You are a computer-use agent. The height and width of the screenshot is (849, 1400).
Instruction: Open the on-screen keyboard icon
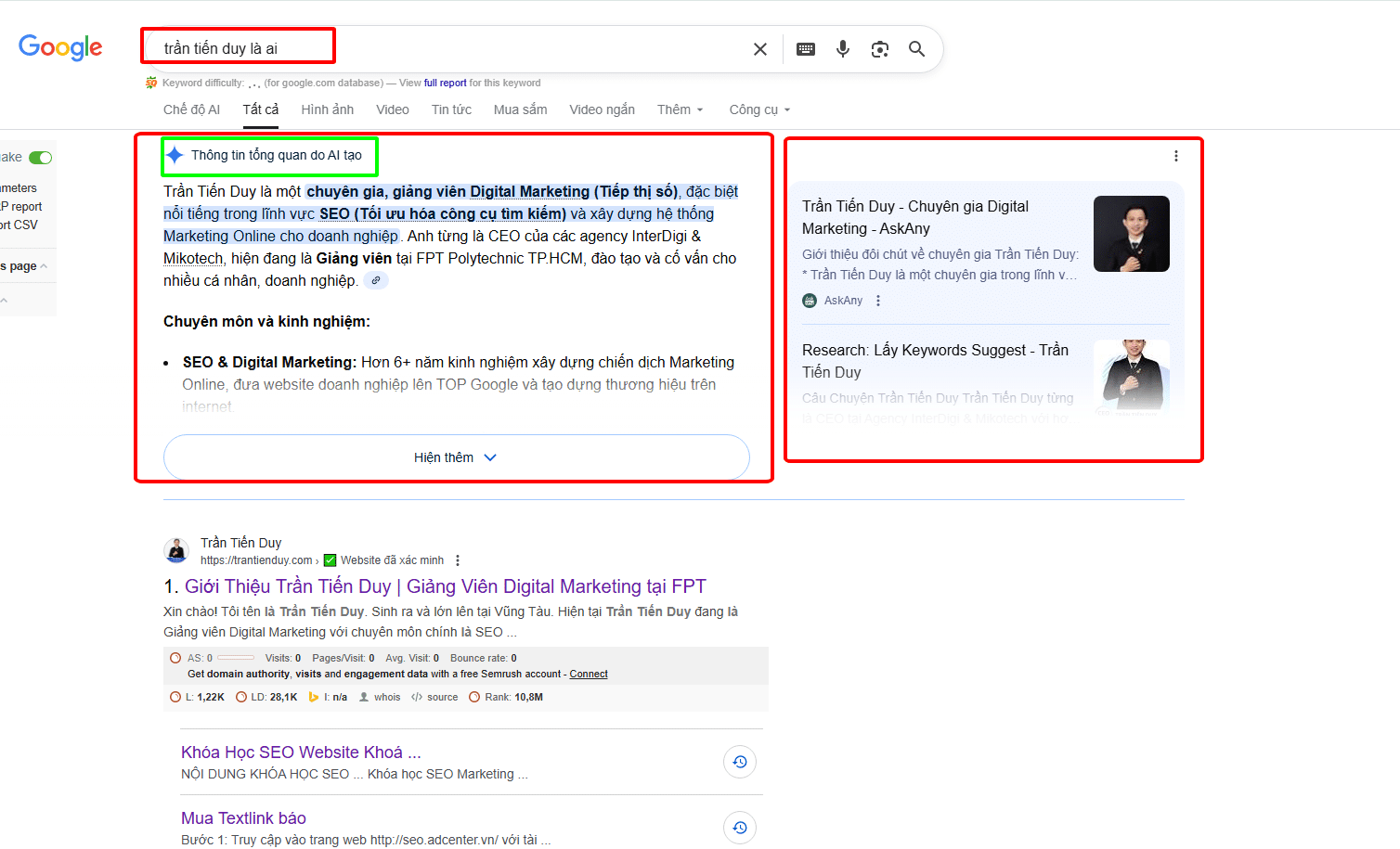click(x=805, y=48)
